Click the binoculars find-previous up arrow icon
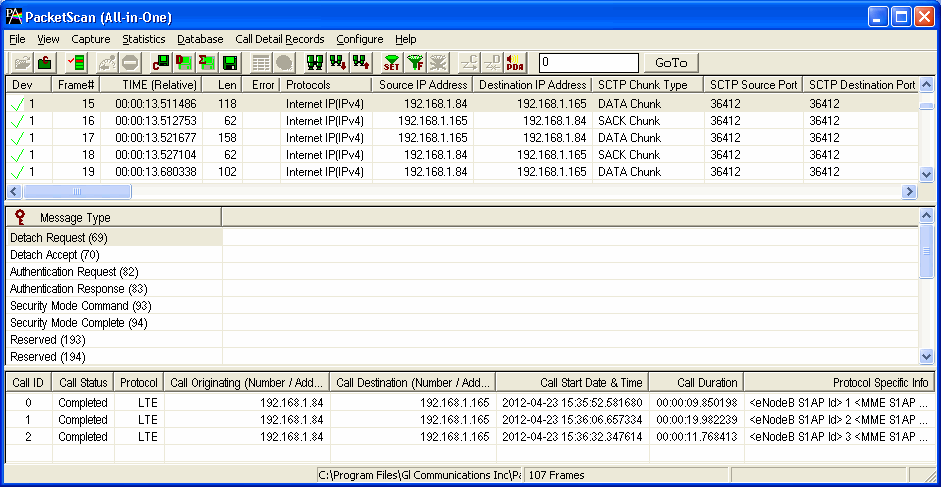Image resolution: width=941 pixels, height=487 pixels. coord(360,62)
